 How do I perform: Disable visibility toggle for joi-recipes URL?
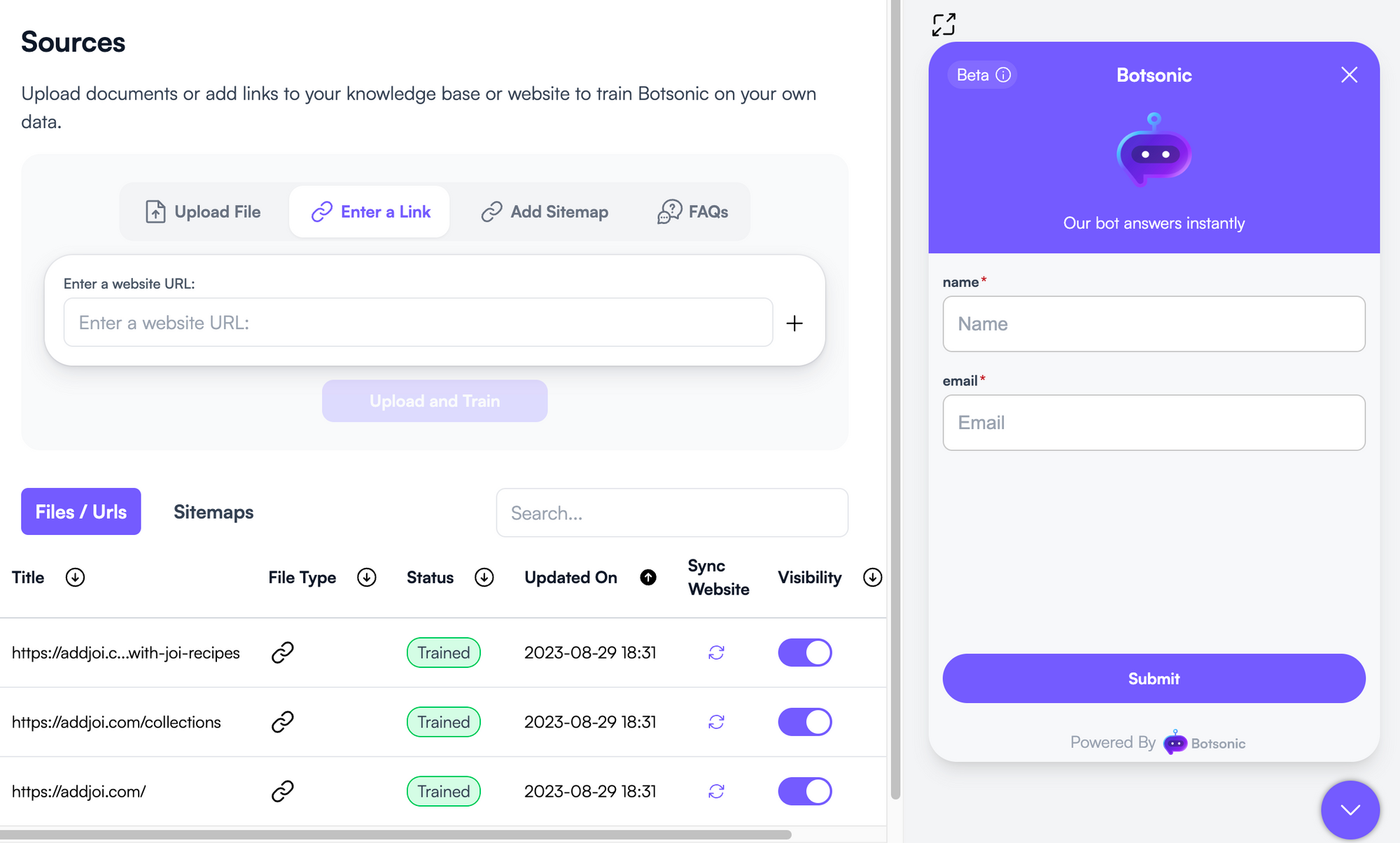tap(806, 652)
